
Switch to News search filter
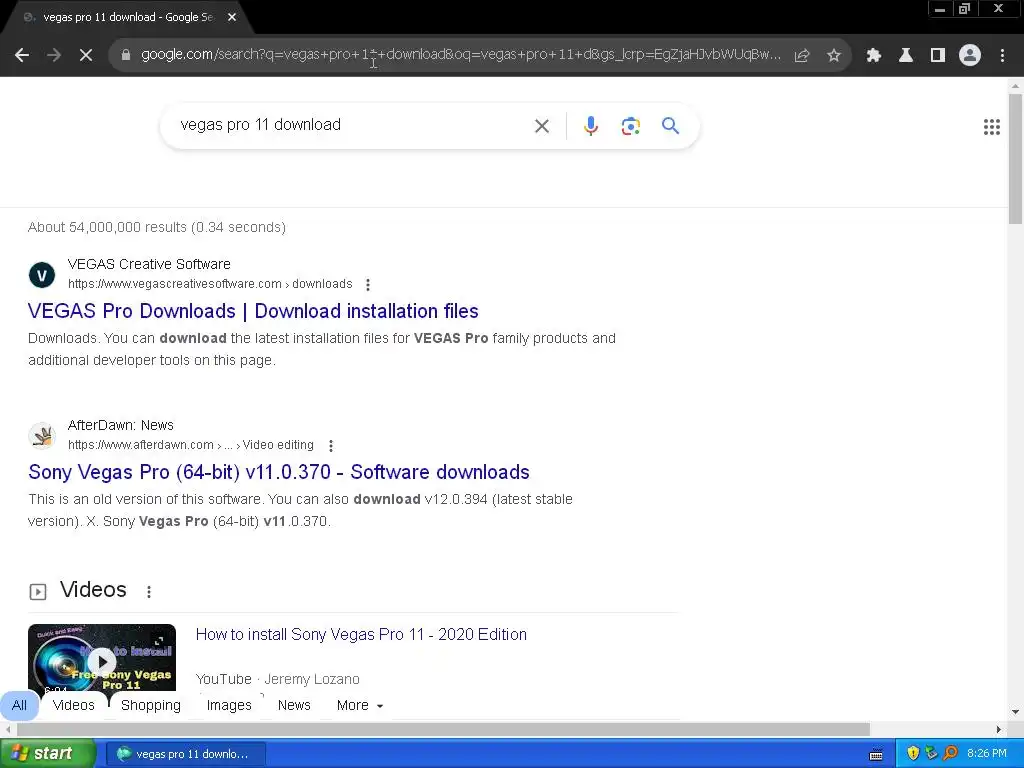294,705
